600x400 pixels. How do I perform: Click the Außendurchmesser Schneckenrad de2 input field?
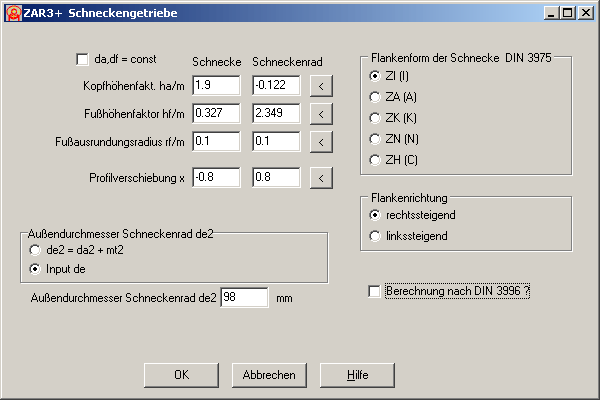pos(244,298)
